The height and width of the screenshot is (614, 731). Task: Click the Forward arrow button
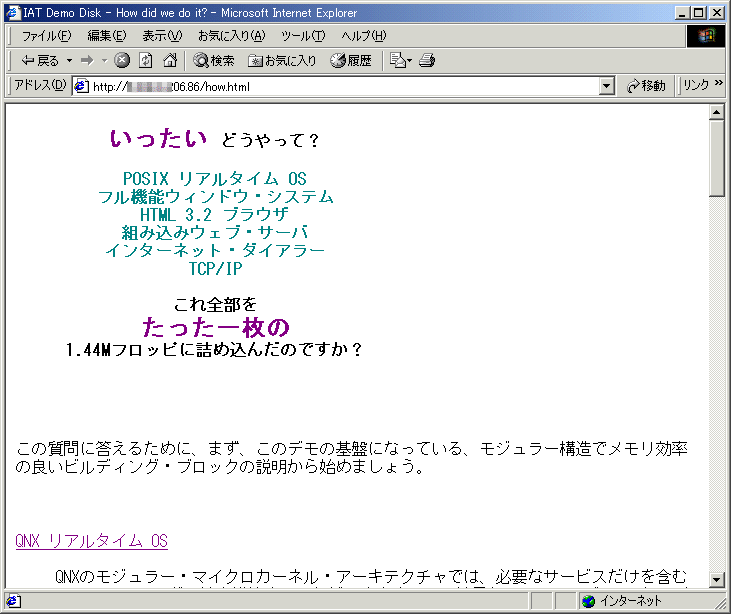click(x=87, y=60)
